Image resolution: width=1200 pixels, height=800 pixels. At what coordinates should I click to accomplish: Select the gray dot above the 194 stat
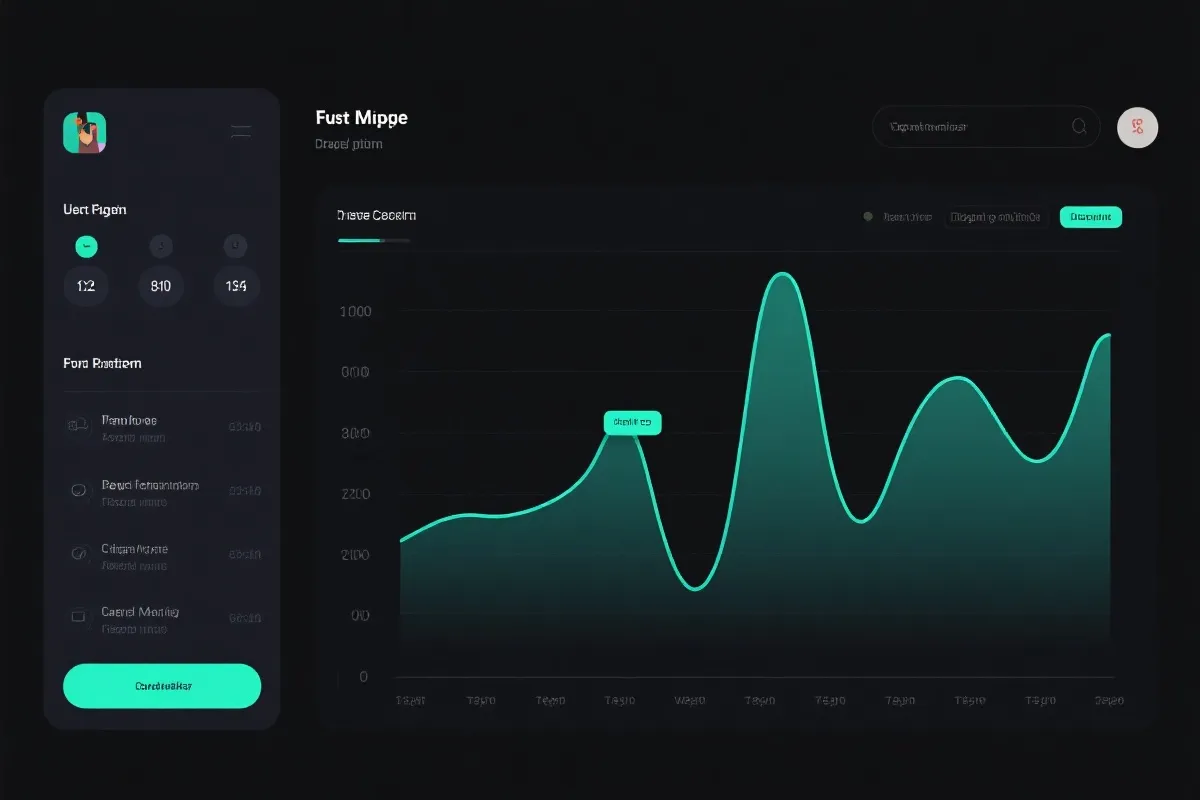[x=235, y=246]
